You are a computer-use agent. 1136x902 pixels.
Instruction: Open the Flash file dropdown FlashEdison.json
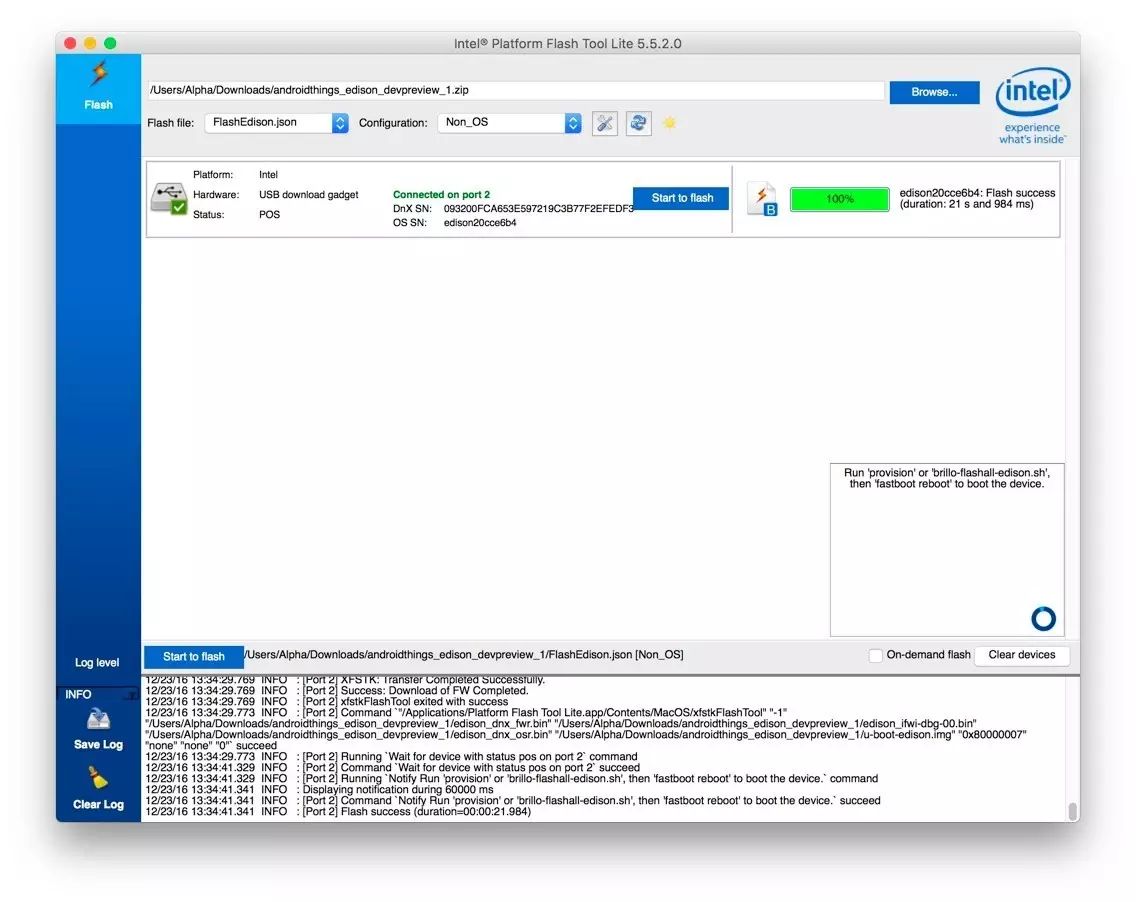coord(277,122)
